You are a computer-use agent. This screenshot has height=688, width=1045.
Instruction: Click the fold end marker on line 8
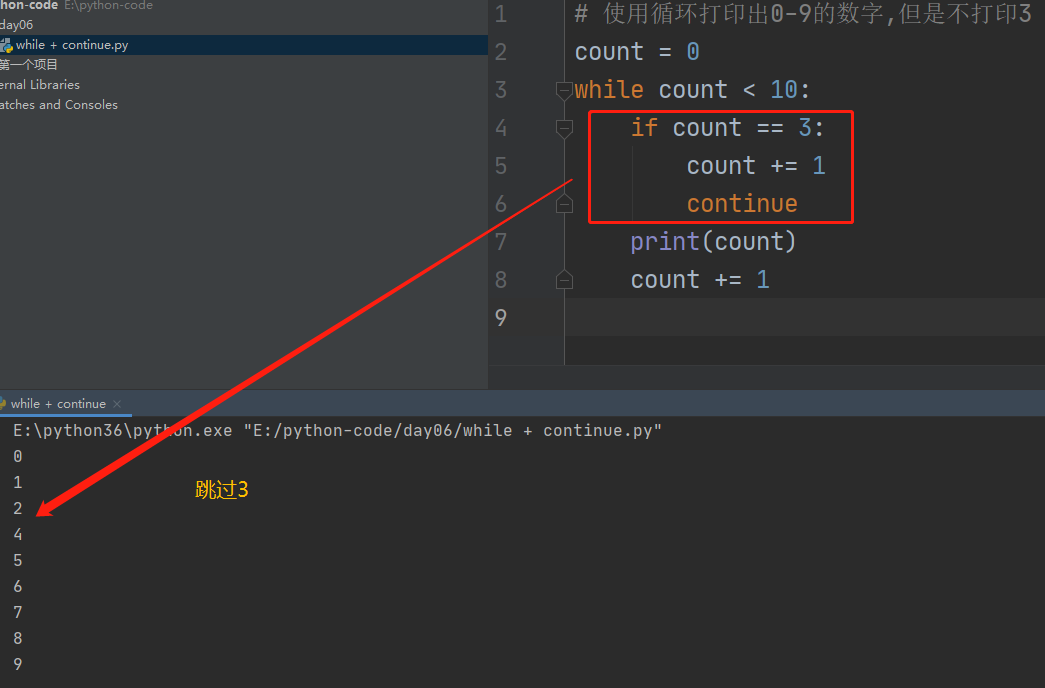(x=564, y=280)
